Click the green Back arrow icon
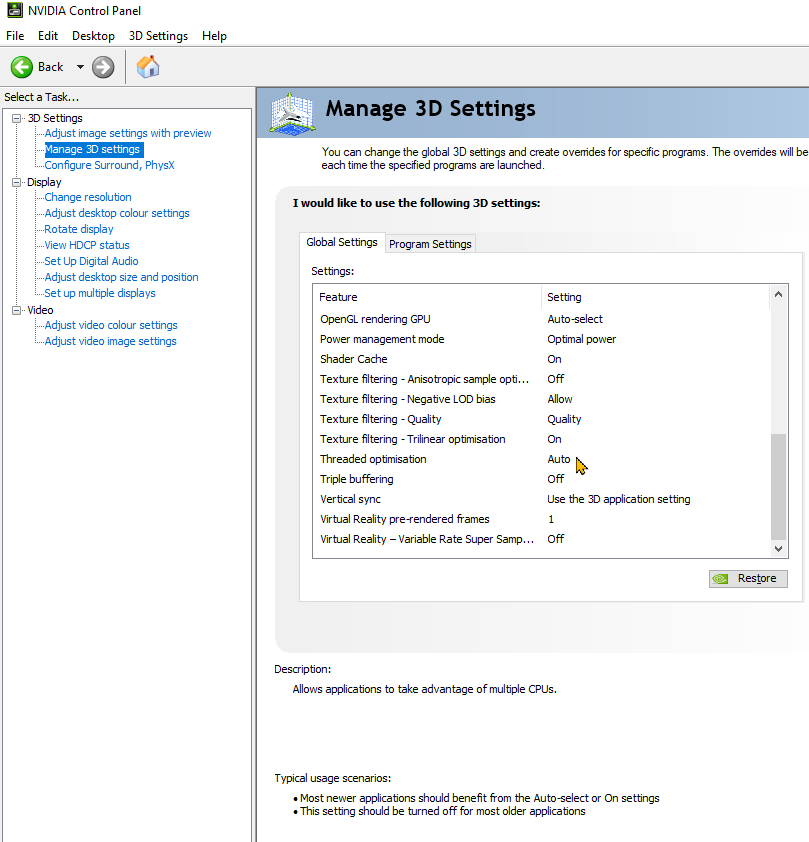Viewport: 809px width, 842px height. coord(22,67)
